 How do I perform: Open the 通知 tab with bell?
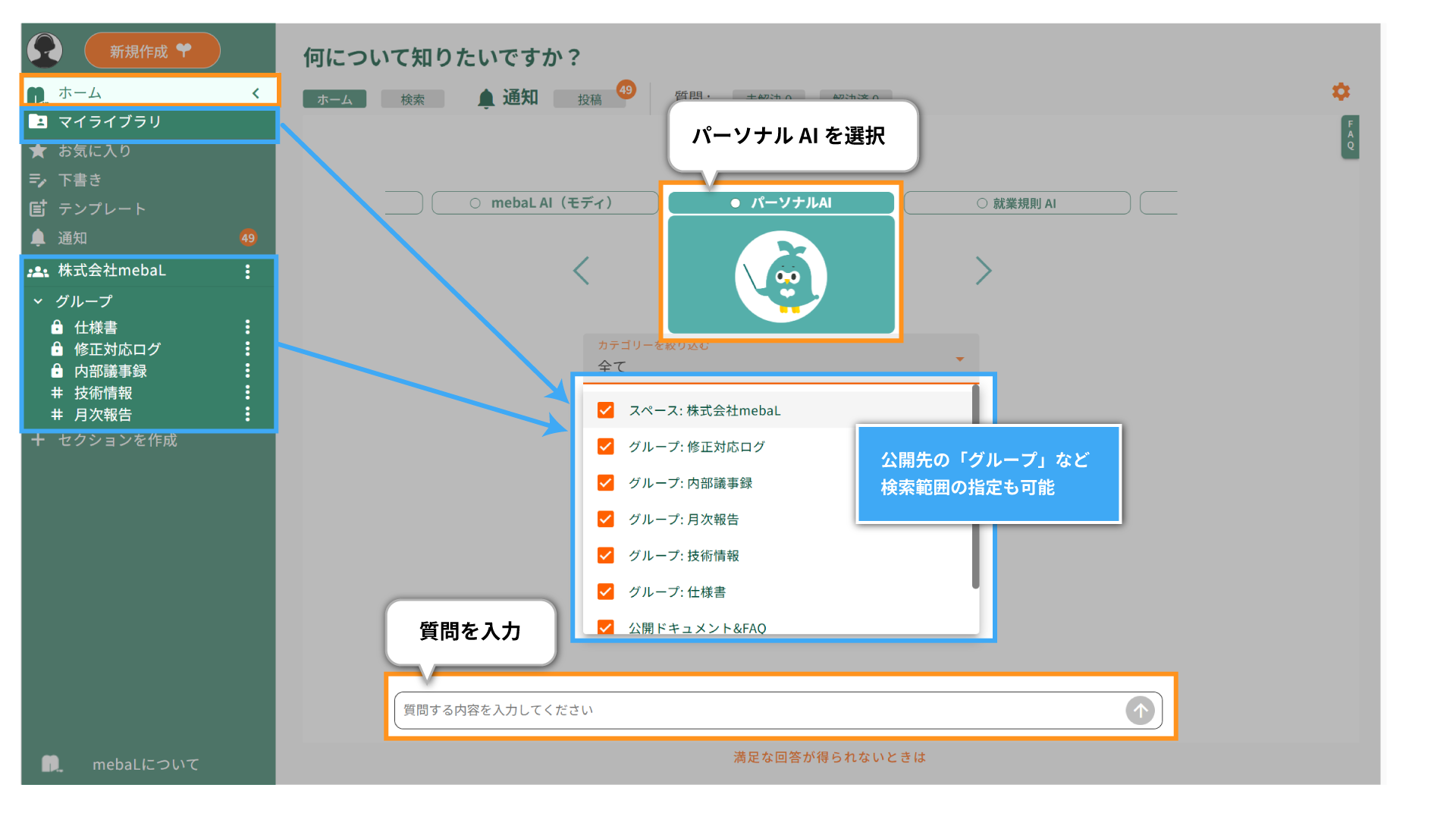coord(507,98)
